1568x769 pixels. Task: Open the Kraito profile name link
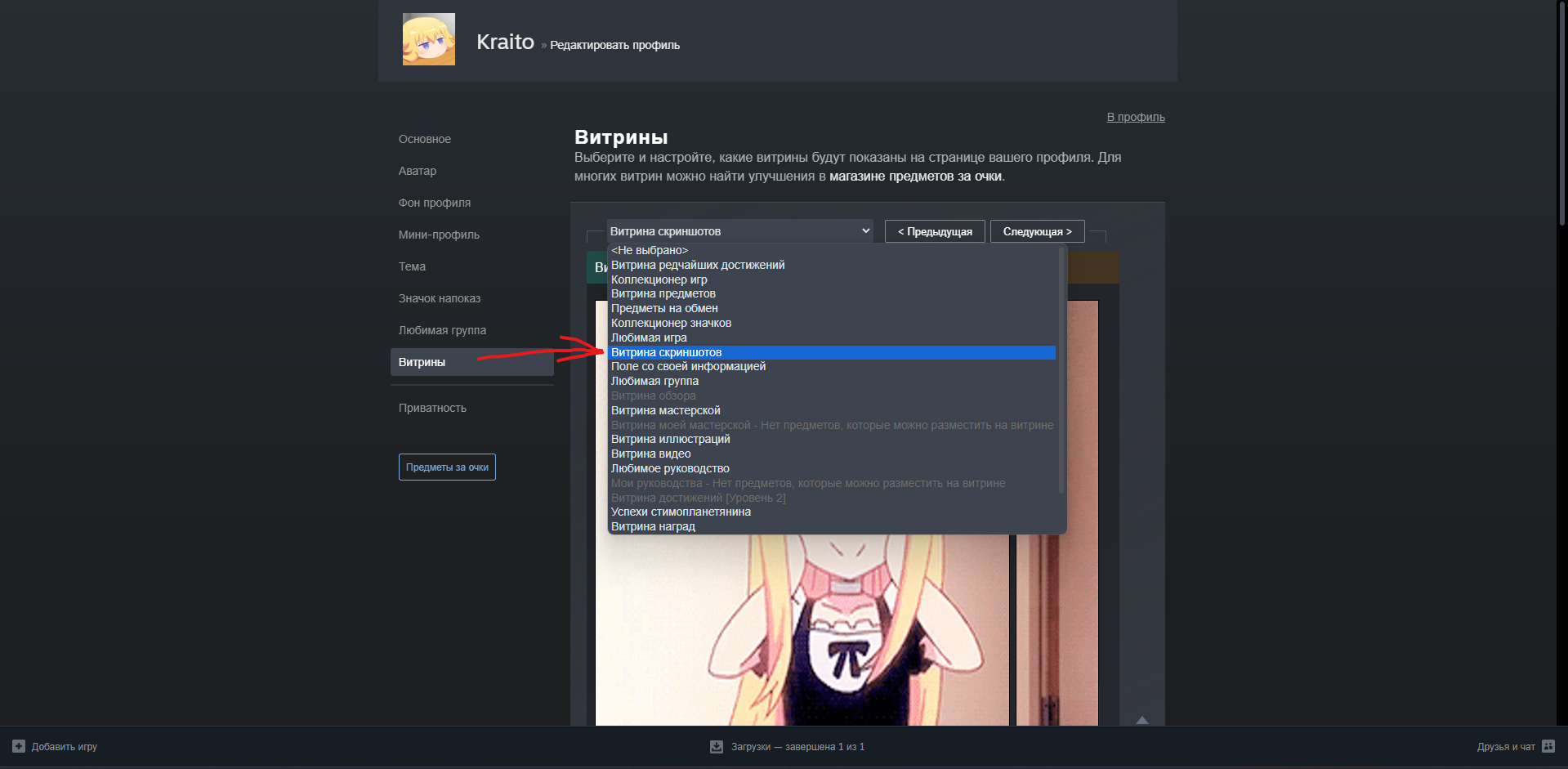505,42
